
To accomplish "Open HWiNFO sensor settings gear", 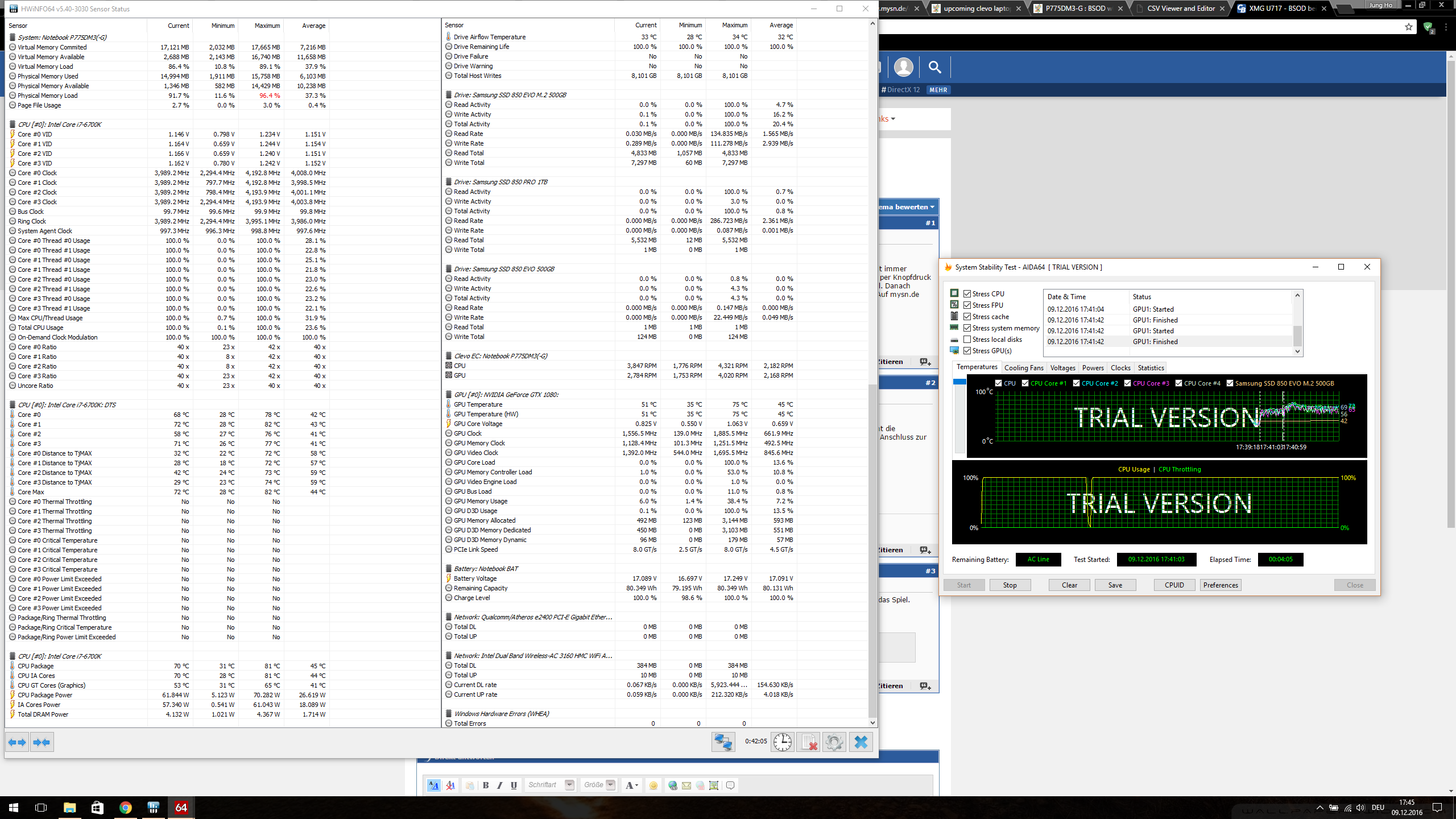I will click(x=834, y=742).
